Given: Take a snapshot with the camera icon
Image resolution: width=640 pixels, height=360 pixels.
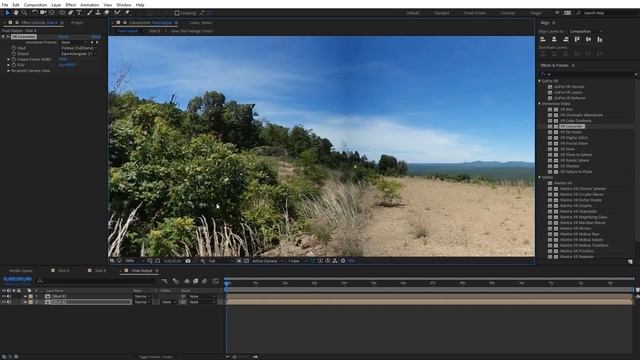Looking at the screenshot, I should pos(188,261).
